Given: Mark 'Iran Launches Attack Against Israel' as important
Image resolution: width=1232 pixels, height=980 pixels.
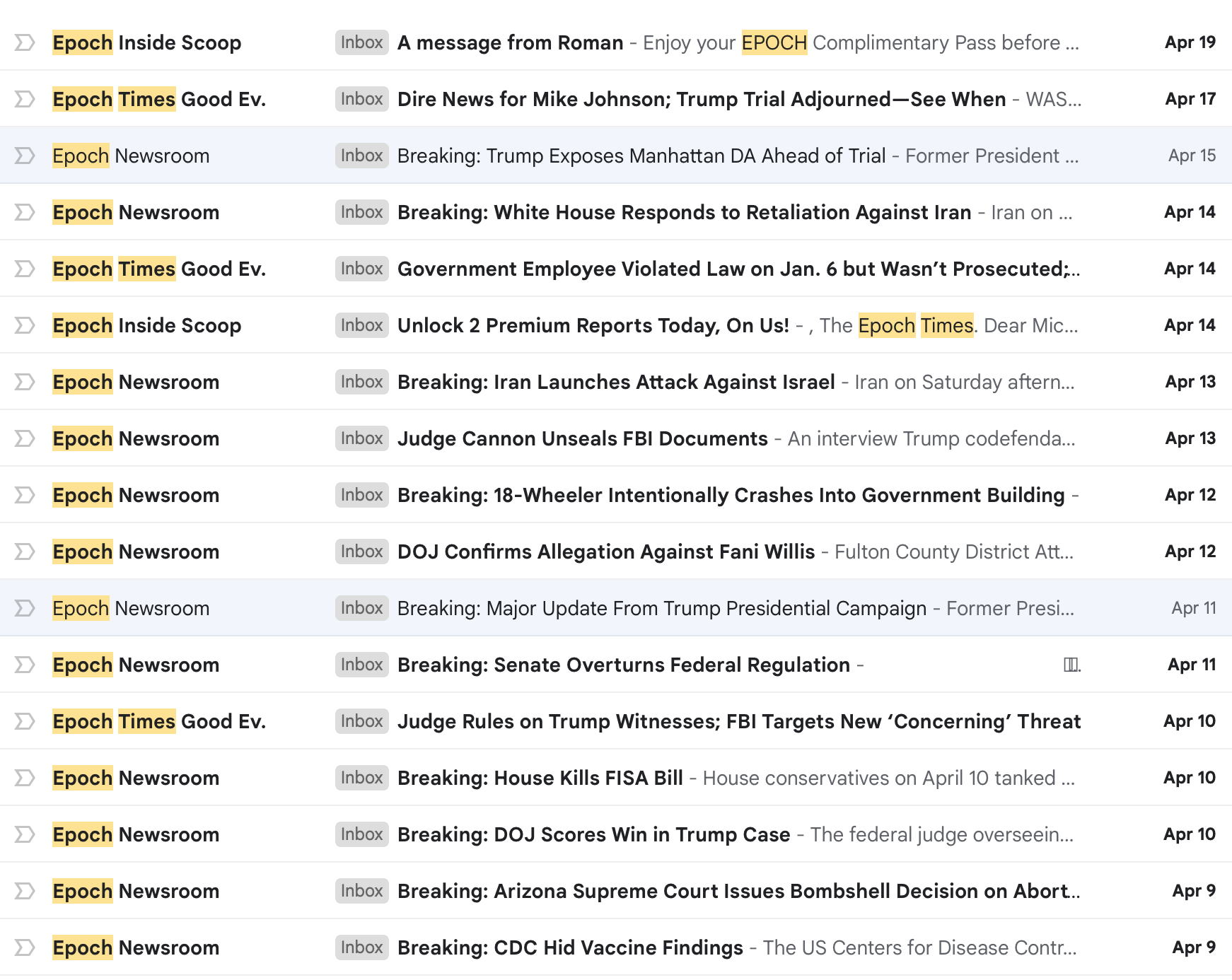Looking at the screenshot, I should pyautogui.click(x=25, y=382).
